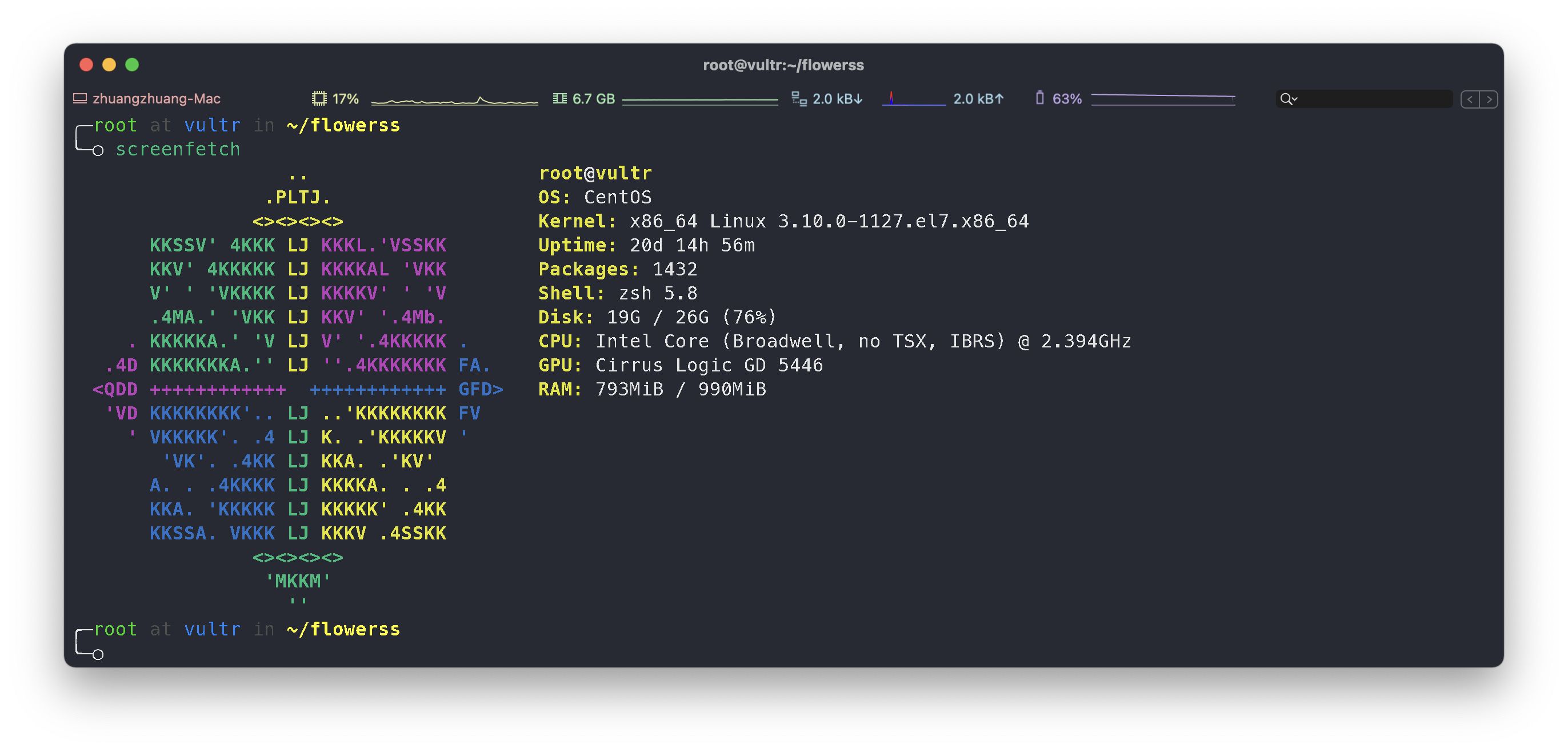Click the Packages: 1432 line
The image size is (1568, 752).
click(618, 269)
